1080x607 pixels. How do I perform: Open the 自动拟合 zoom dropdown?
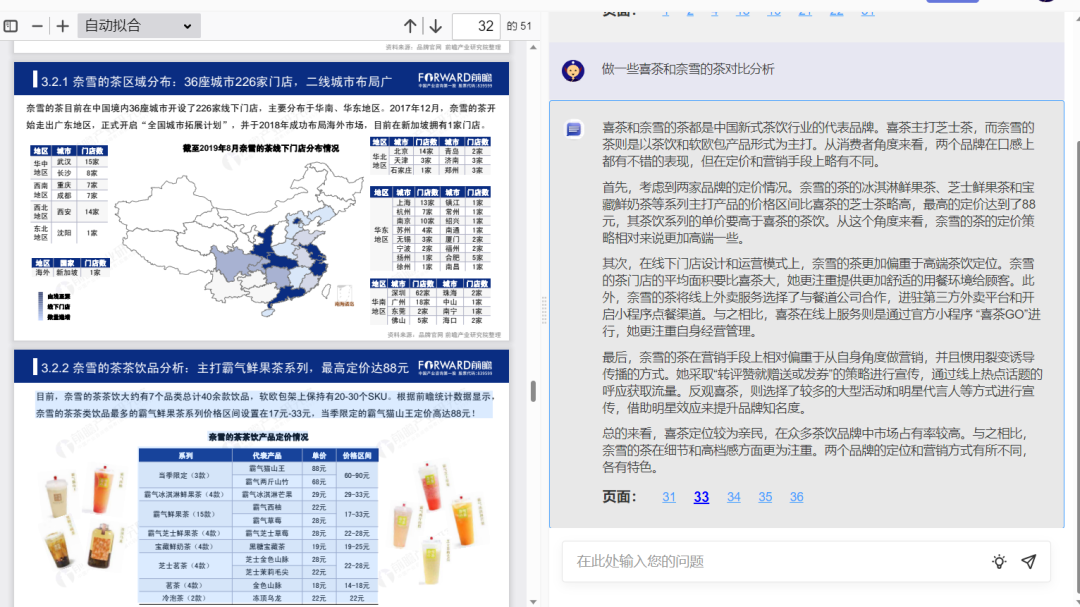pos(139,26)
